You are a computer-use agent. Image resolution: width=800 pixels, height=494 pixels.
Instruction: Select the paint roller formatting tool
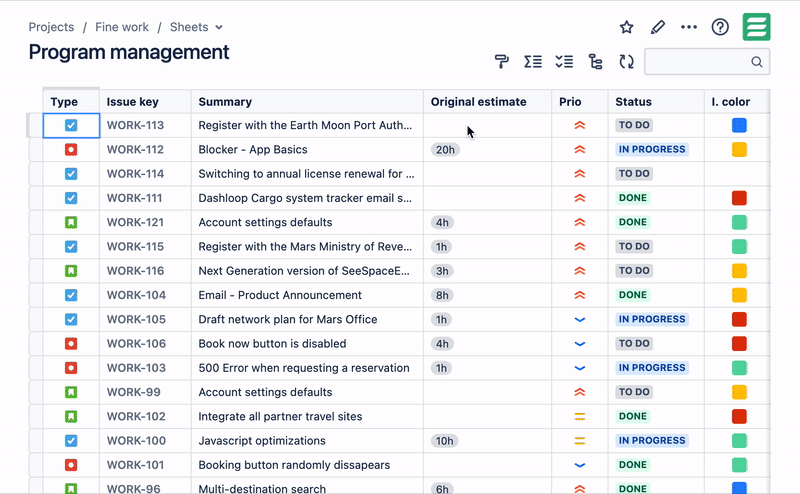tap(502, 62)
